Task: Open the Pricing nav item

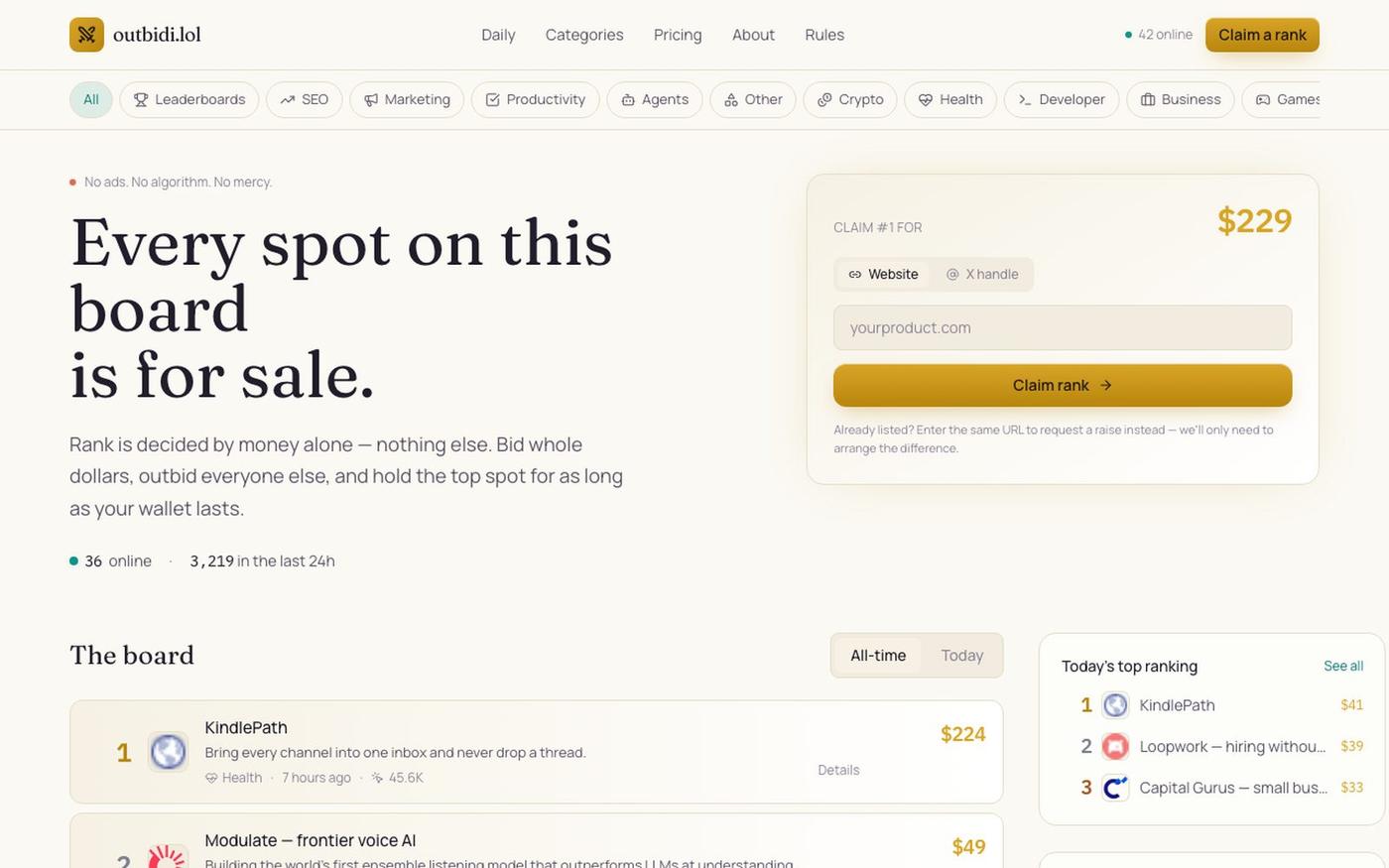Action: coord(678,35)
